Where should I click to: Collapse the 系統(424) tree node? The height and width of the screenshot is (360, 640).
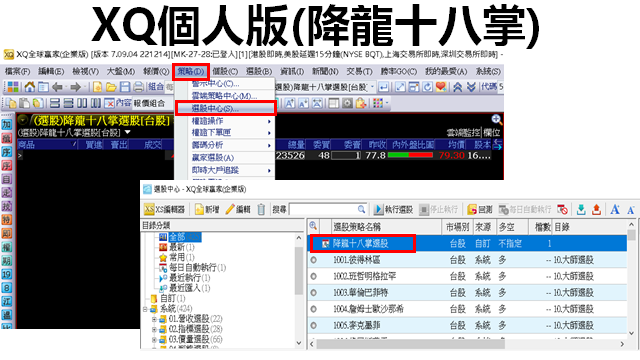point(145,309)
